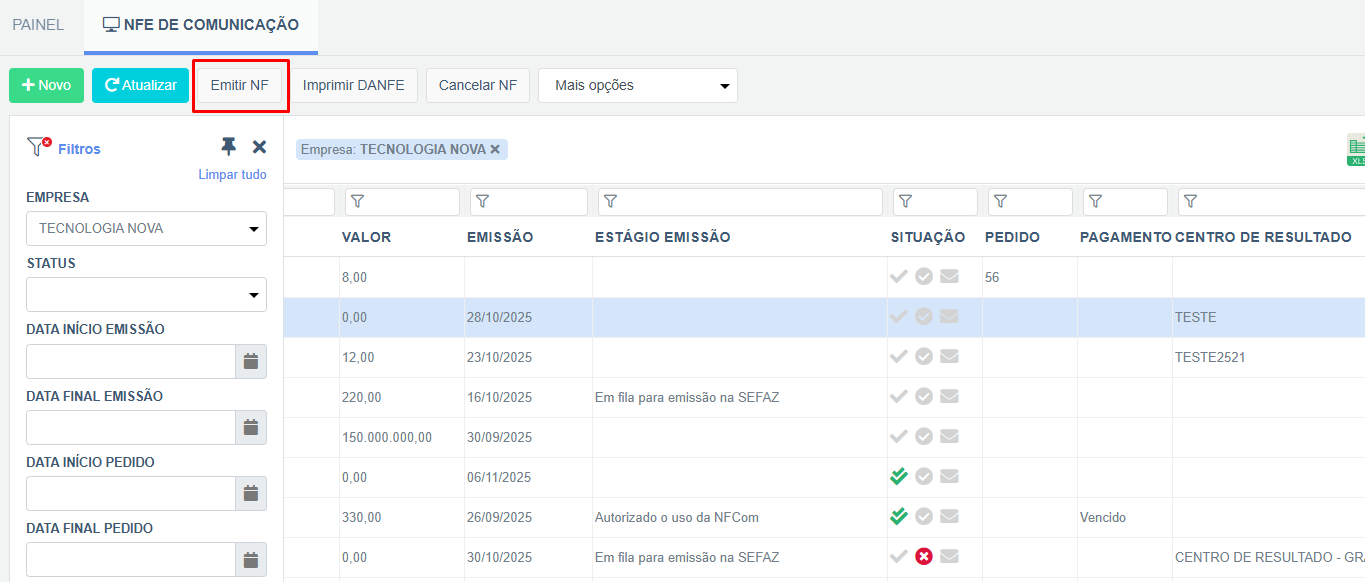Screen dimensions: 1365x582
Task: Remove the Empresa: TECNOLOGIA NOVA filter chip
Action: point(494,148)
